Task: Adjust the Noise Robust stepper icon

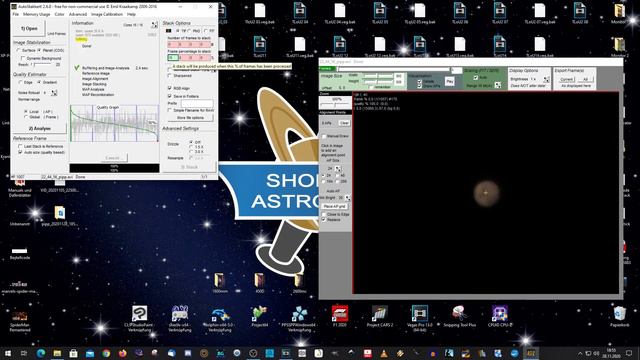Action: pos(54,93)
